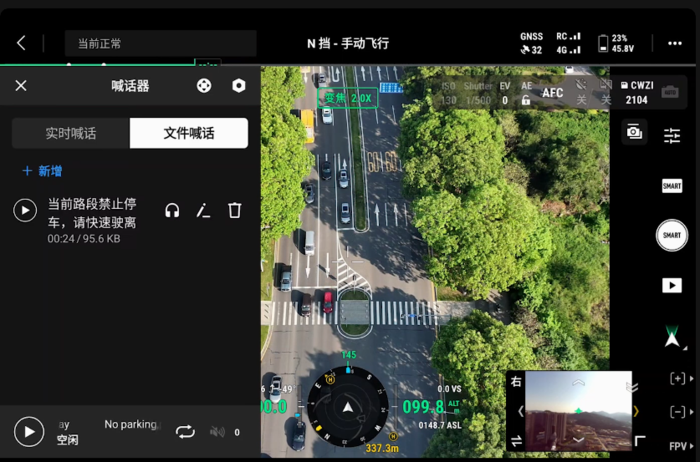The image size is (700, 462).
Task: Open the ISO 130 setting
Action: pyautogui.click(x=448, y=93)
